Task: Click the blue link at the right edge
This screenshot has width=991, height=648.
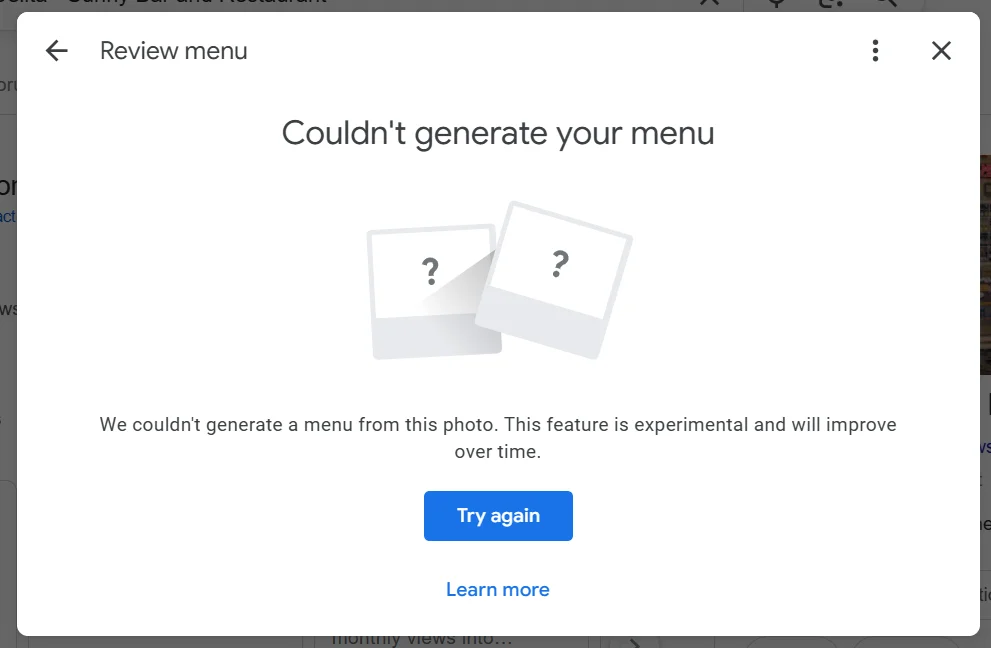Action: coord(985,446)
